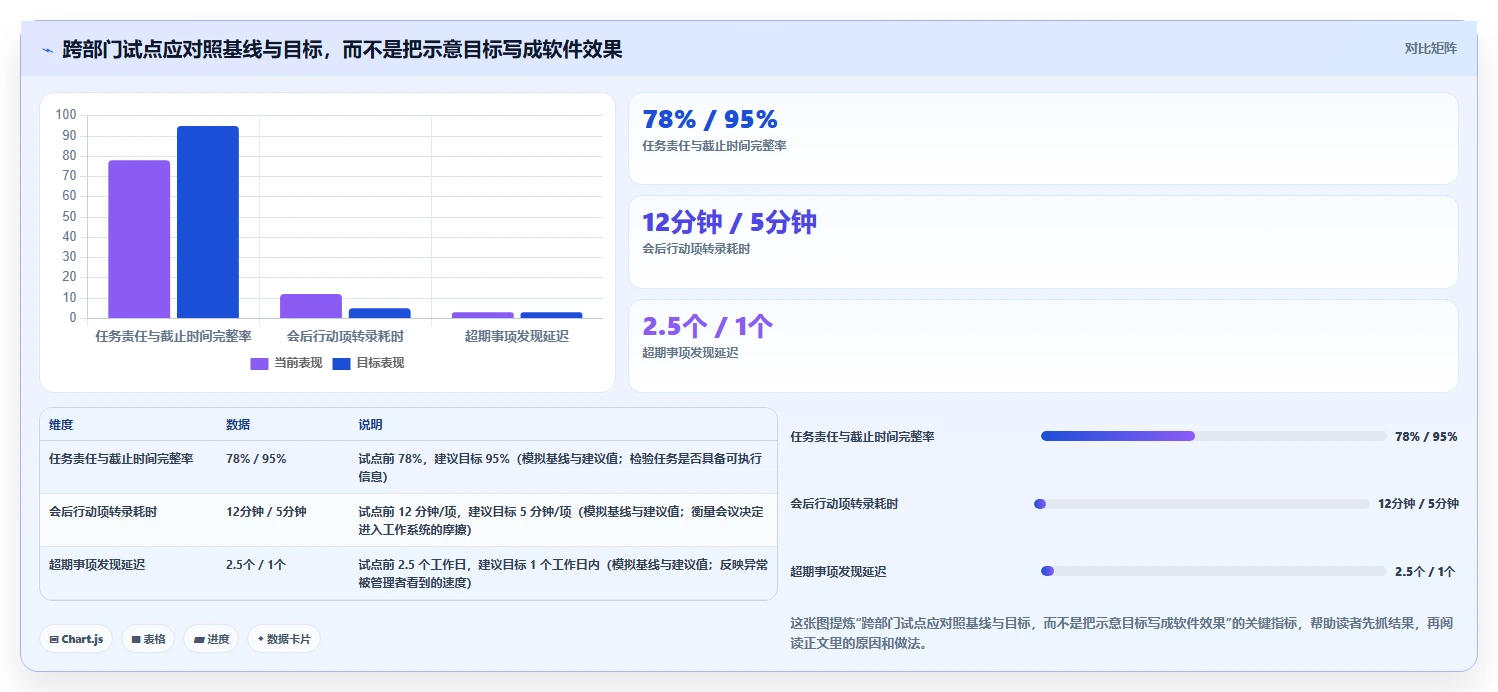Click 超期事项发现延迟 progress bar
This screenshot has width=1498, height=692.
pos(1213,571)
